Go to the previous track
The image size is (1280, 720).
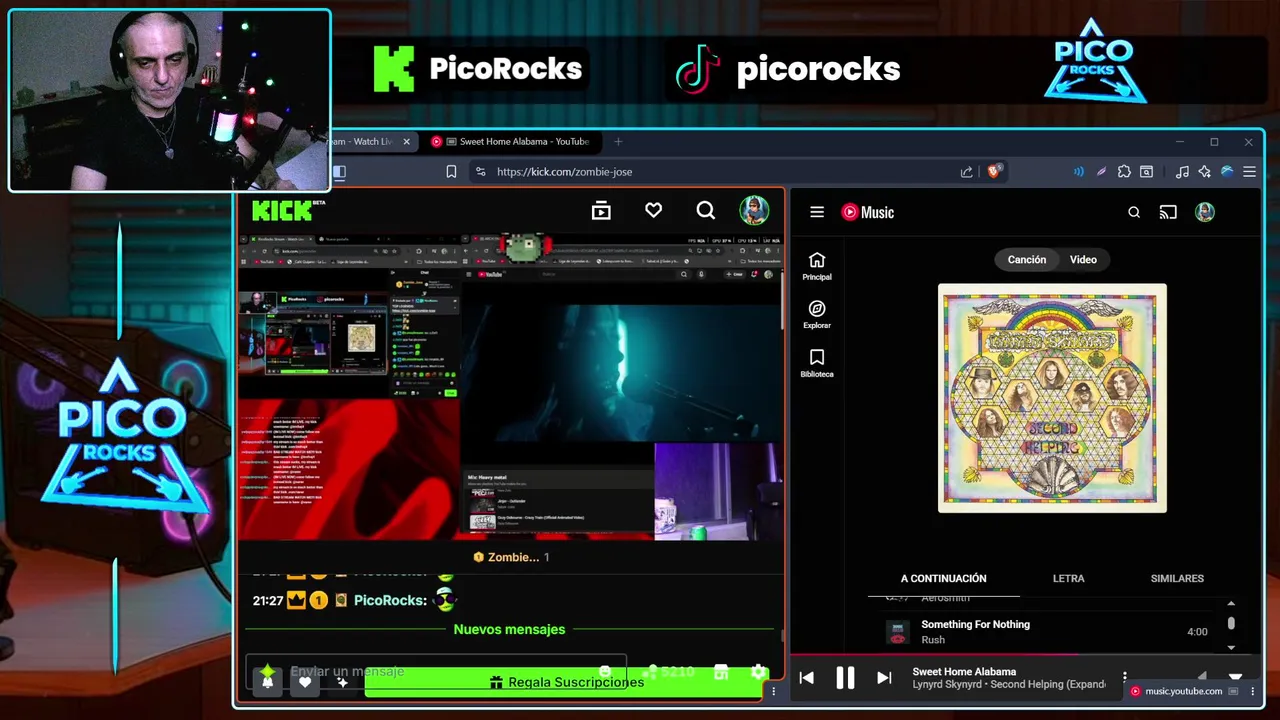click(806, 678)
